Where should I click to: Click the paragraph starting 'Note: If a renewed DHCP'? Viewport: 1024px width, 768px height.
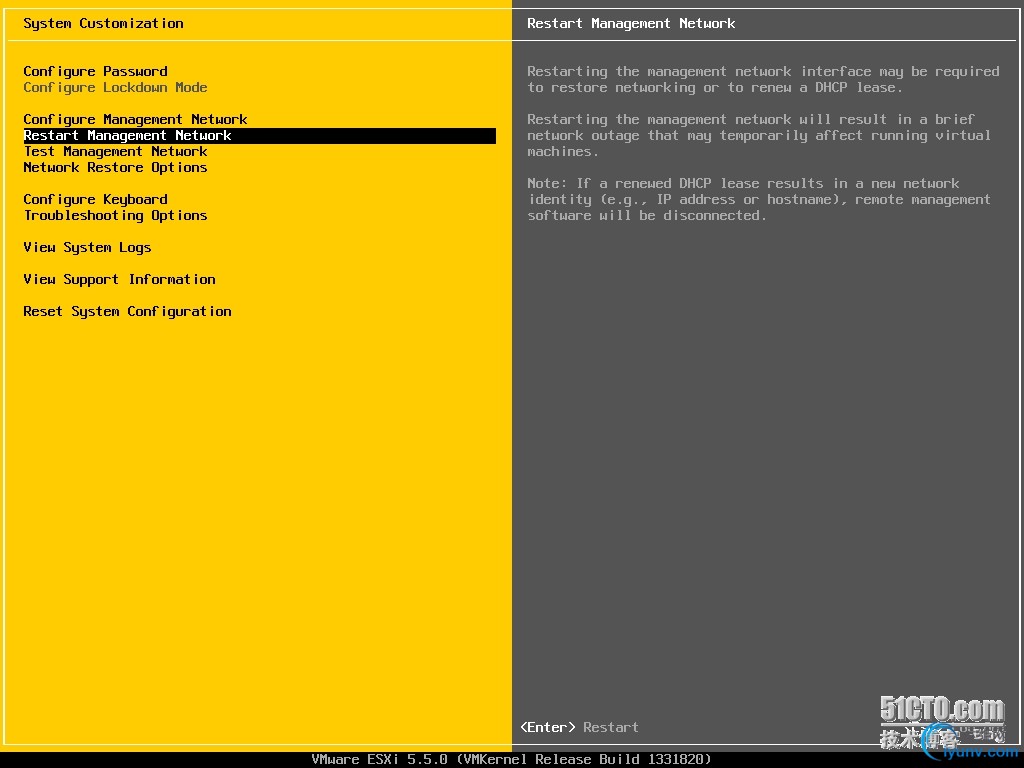coord(759,199)
